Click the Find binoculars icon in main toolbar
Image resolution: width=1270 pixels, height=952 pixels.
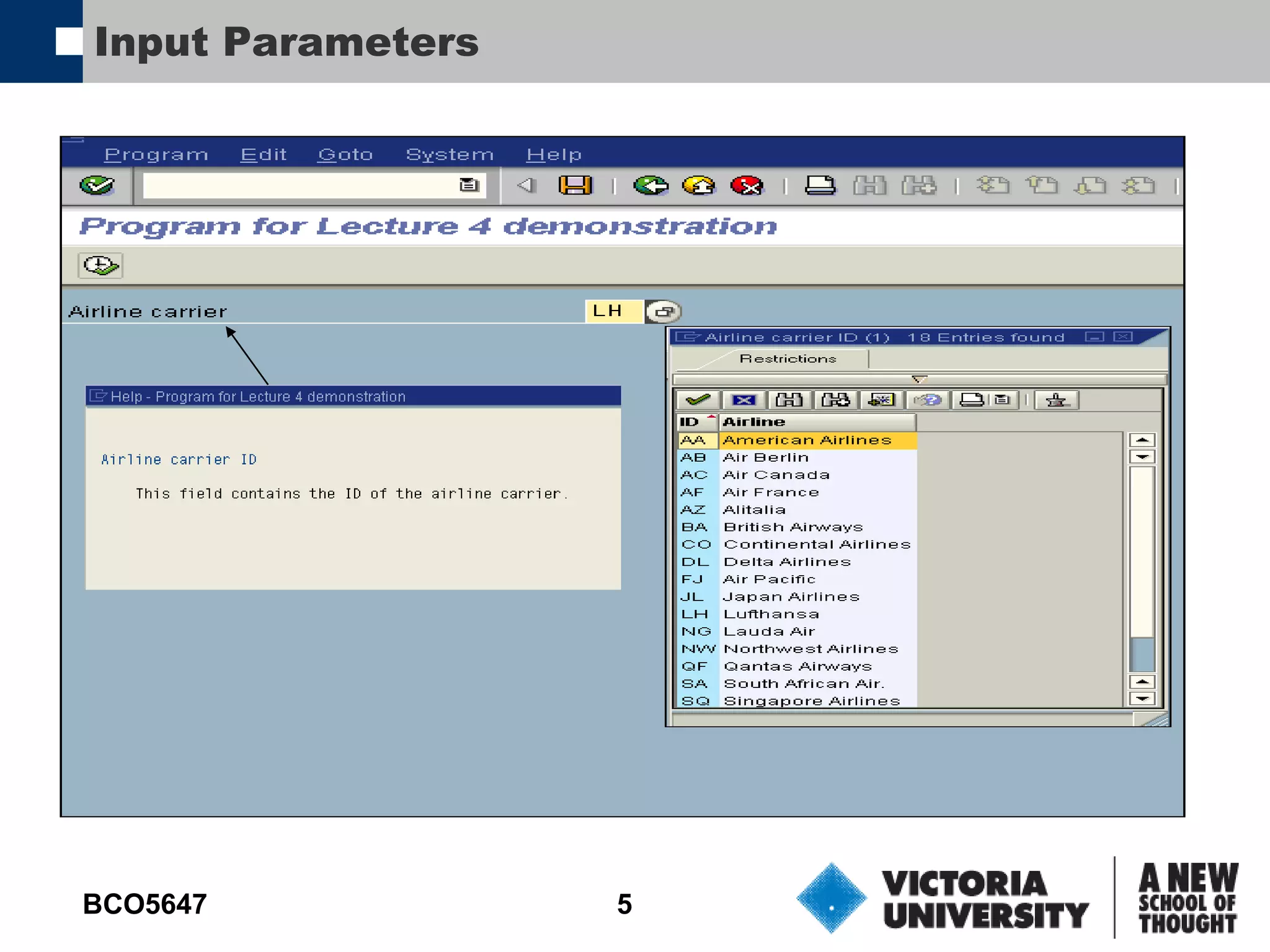[869, 185]
